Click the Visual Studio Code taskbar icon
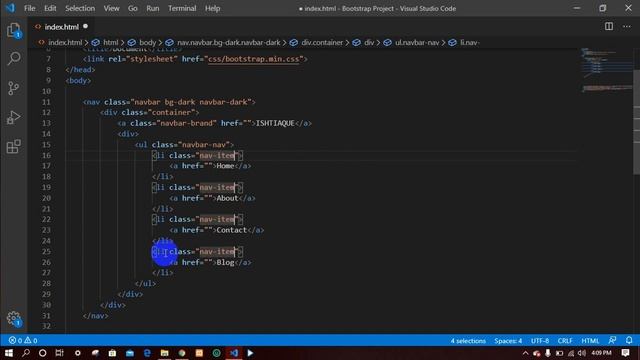Image resolution: width=640 pixels, height=360 pixels. tap(234, 353)
